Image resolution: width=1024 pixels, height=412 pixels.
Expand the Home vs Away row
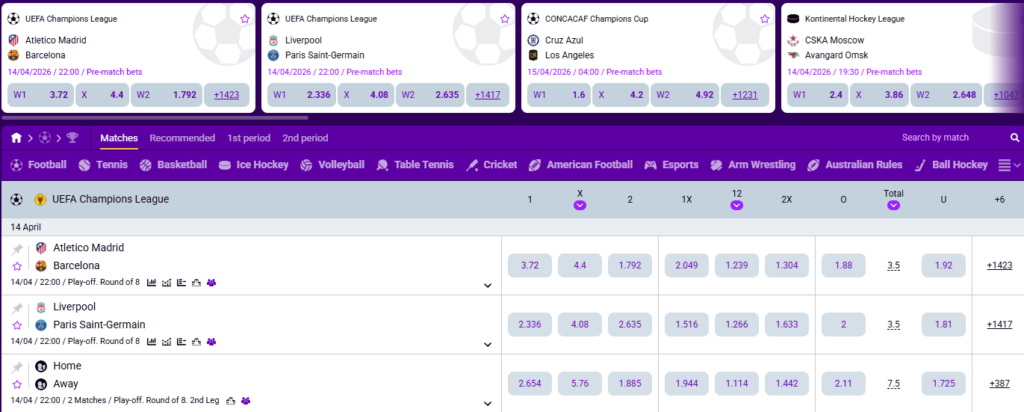click(487, 404)
